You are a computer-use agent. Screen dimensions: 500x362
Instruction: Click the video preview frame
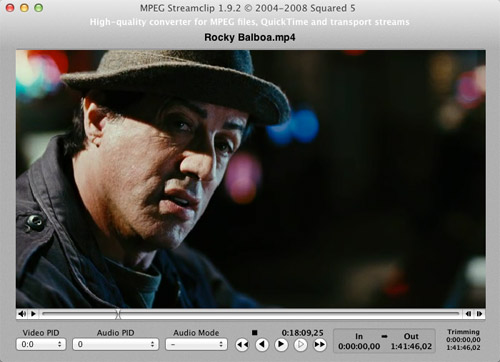[x=251, y=179]
